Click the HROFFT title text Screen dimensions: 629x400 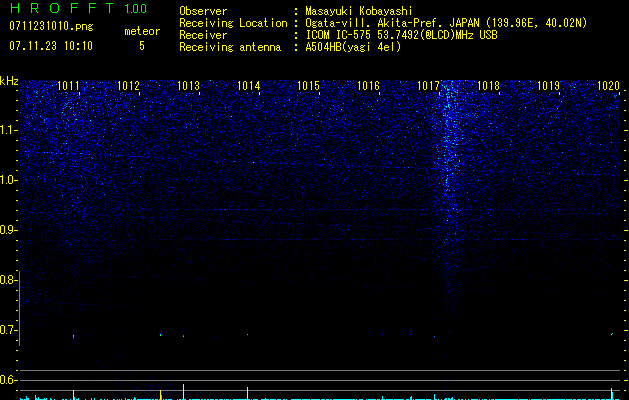tap(62, 8)
